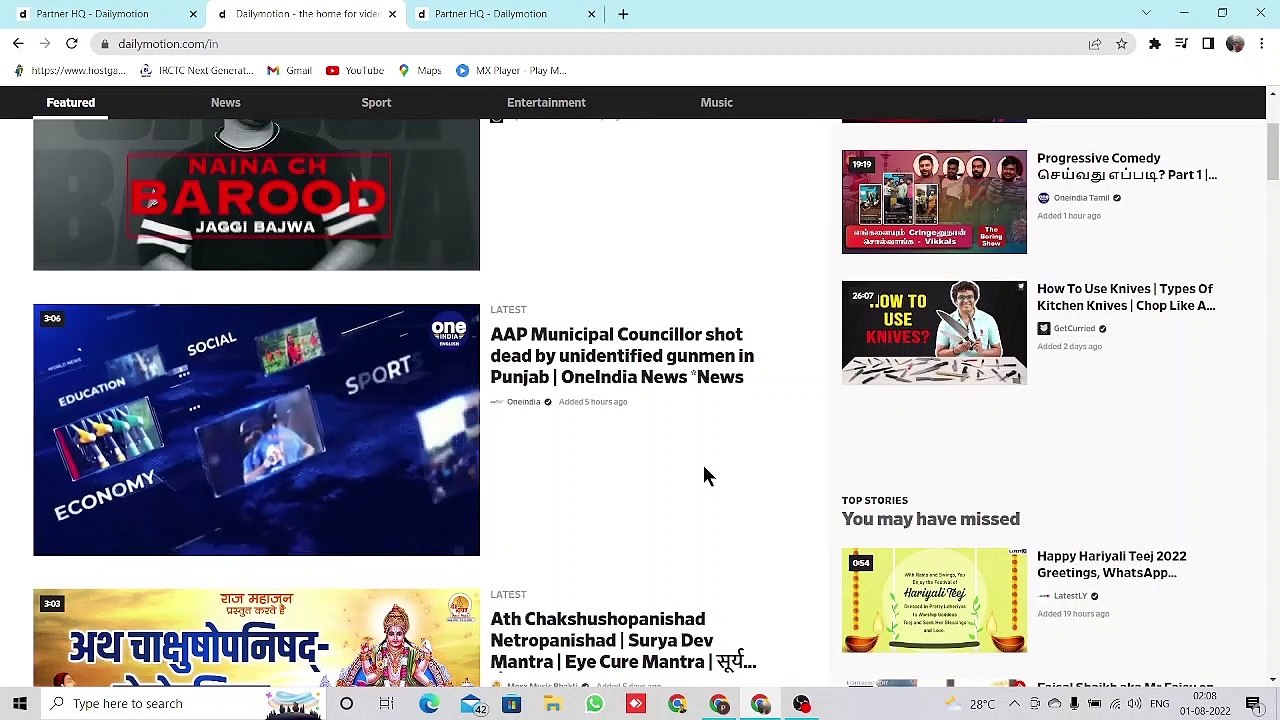
Task: Open File Explorer from taskbar
Action: (552, 704)
